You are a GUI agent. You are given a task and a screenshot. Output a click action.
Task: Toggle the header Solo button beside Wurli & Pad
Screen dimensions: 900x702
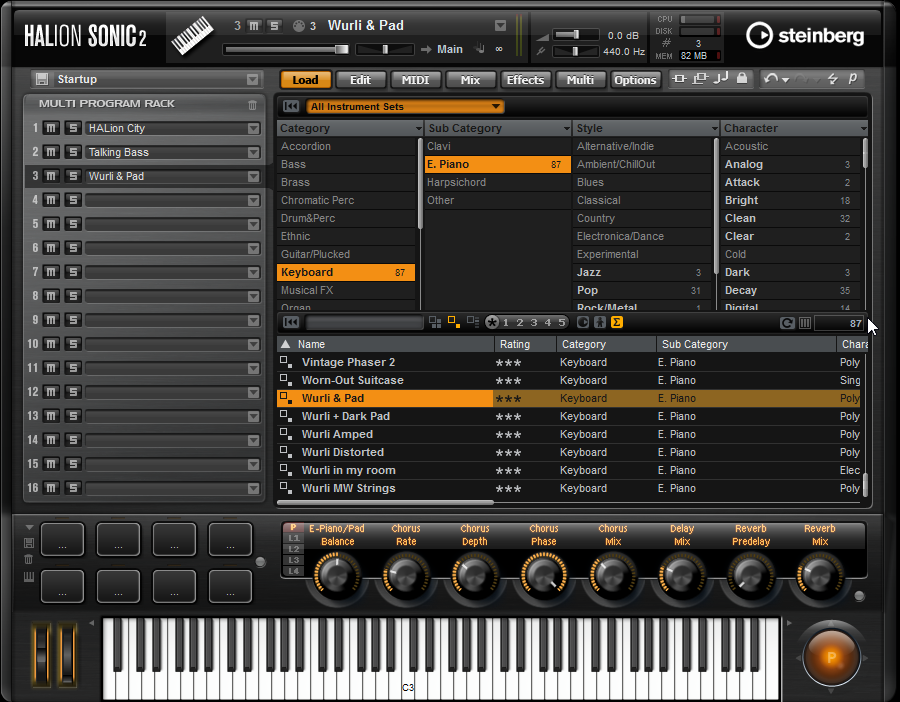(274, 26)
